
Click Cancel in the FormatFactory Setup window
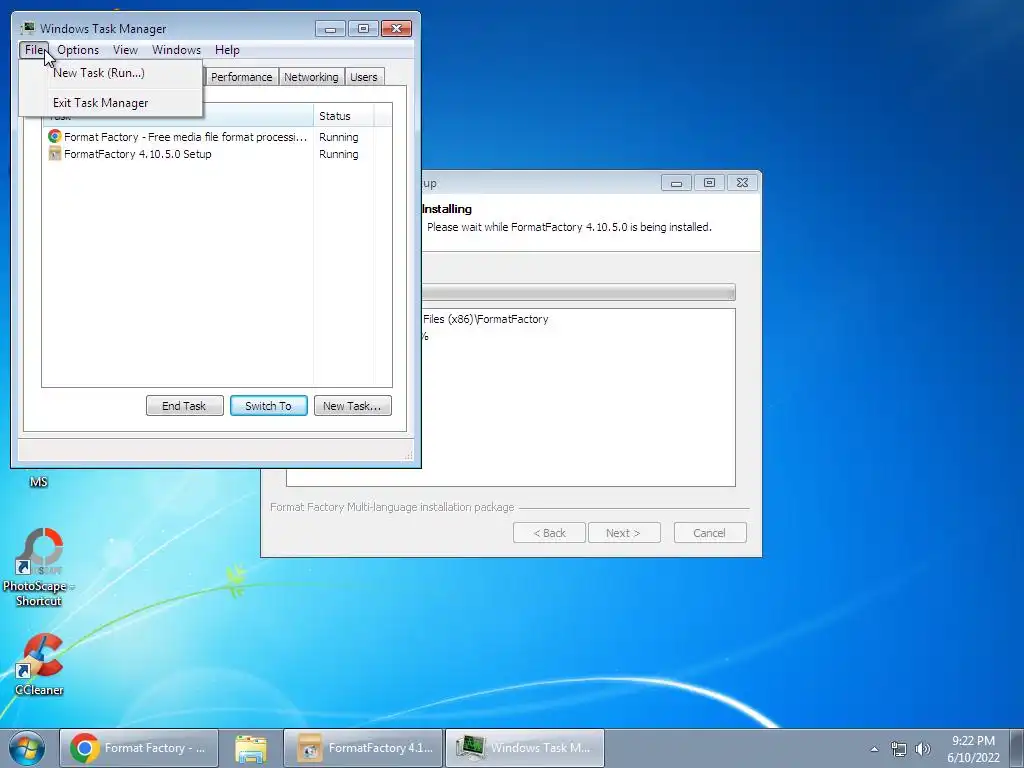tap(710, 533)
